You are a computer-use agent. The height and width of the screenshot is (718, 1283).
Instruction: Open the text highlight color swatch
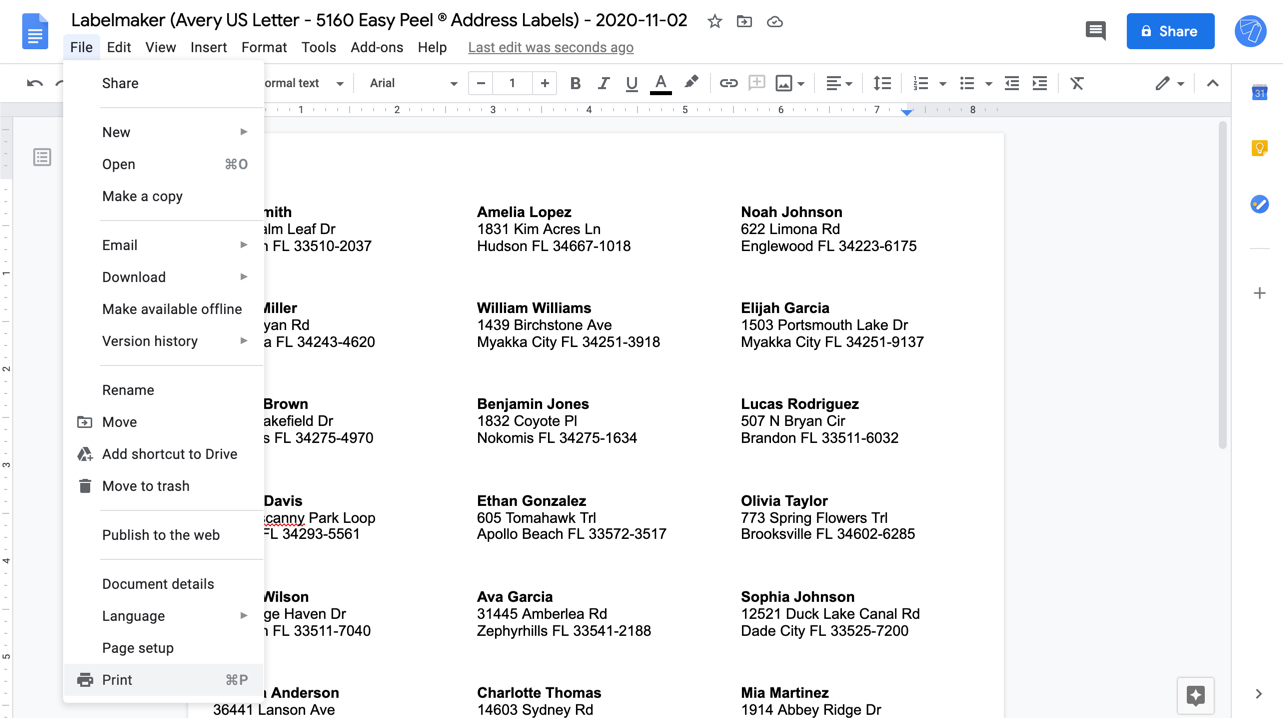[x=691, y=83]
